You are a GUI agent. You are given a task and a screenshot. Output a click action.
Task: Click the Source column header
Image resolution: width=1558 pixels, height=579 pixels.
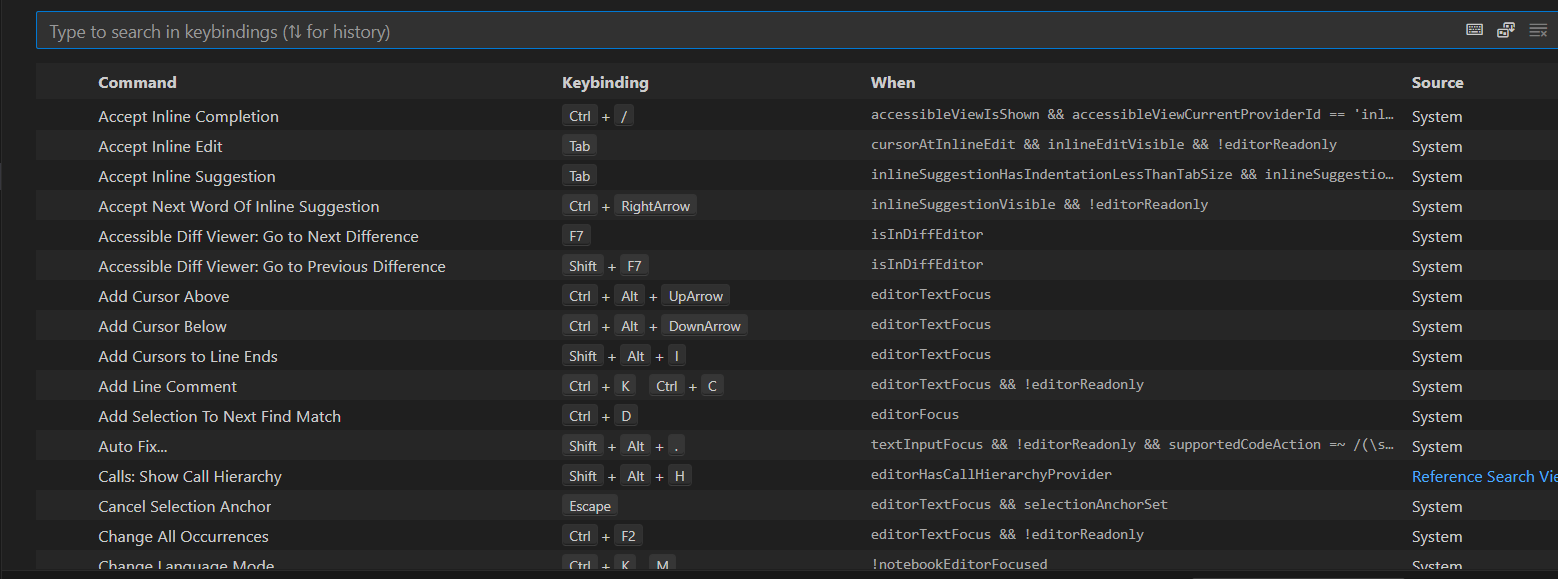[1437, 83]
